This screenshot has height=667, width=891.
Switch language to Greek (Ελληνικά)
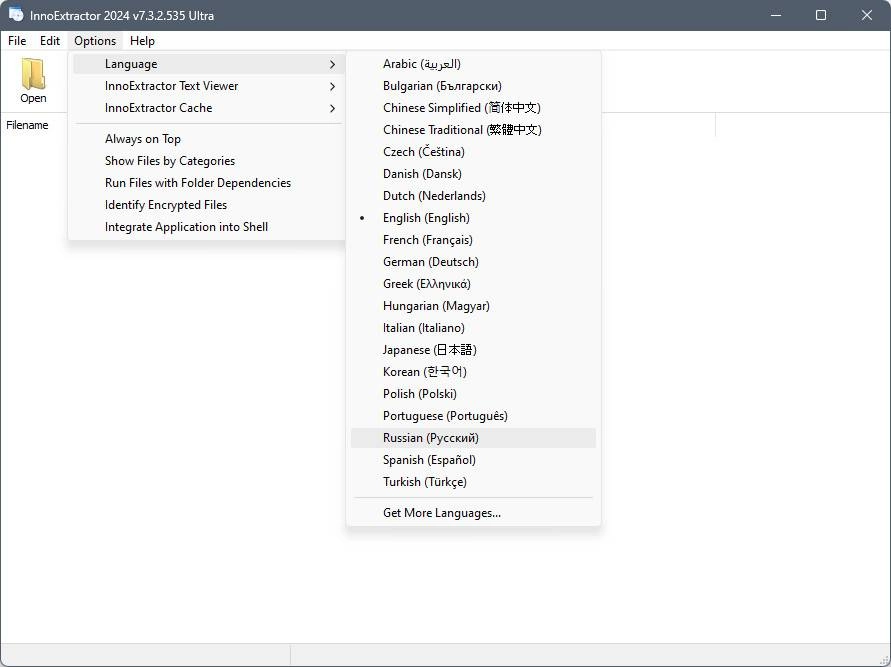click(473, 284)
